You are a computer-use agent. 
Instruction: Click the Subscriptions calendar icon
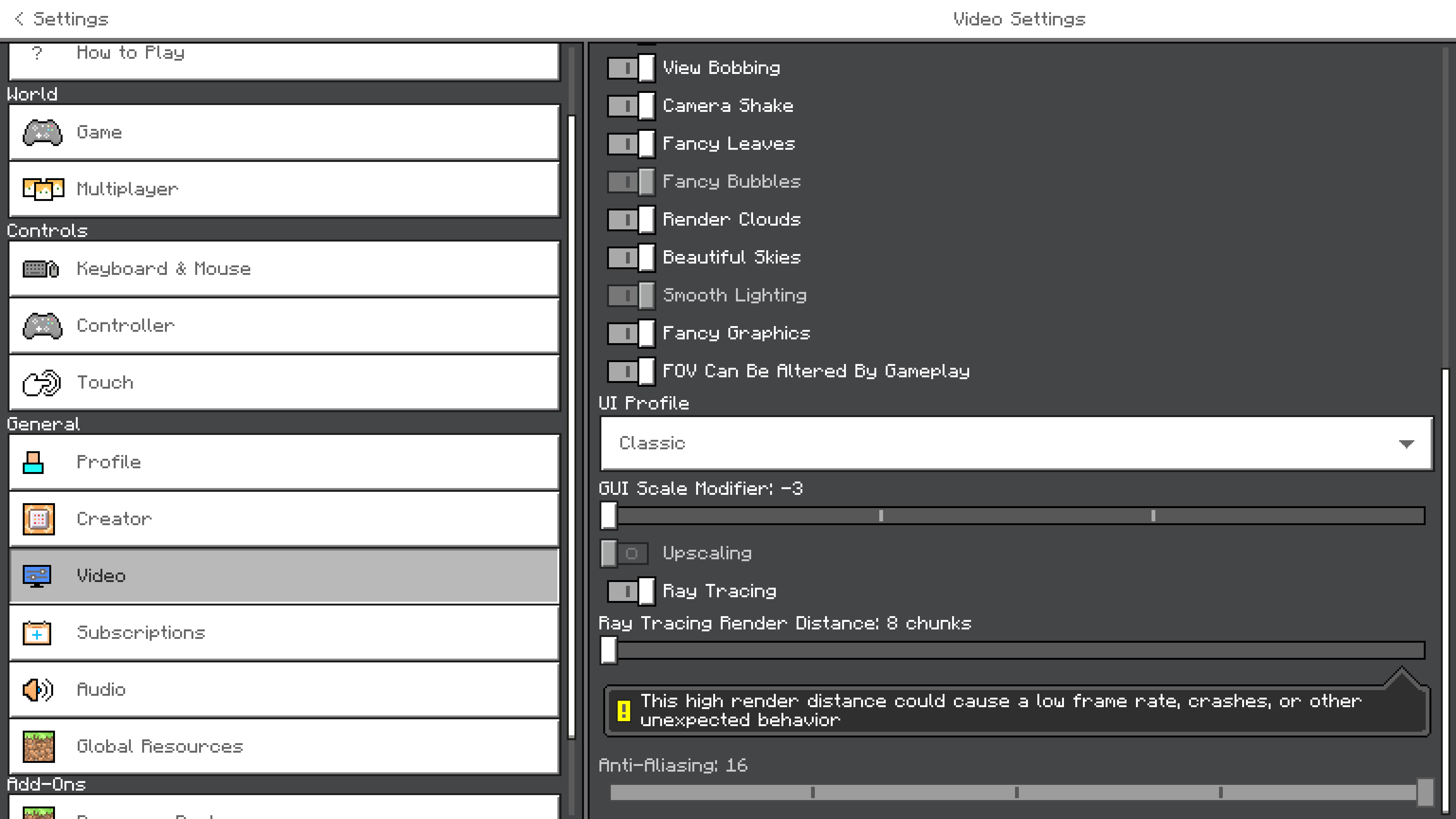click(x=37, y=632)
